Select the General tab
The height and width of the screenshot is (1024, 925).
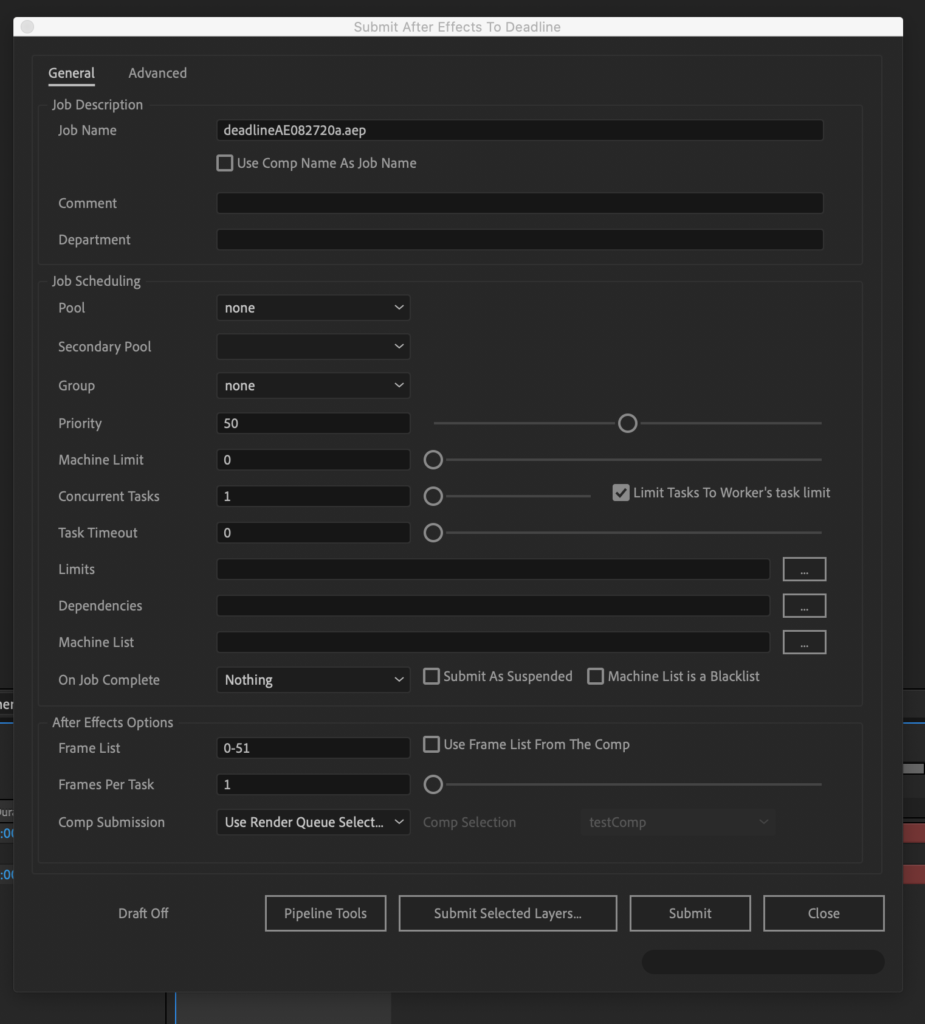coord(71,73)
